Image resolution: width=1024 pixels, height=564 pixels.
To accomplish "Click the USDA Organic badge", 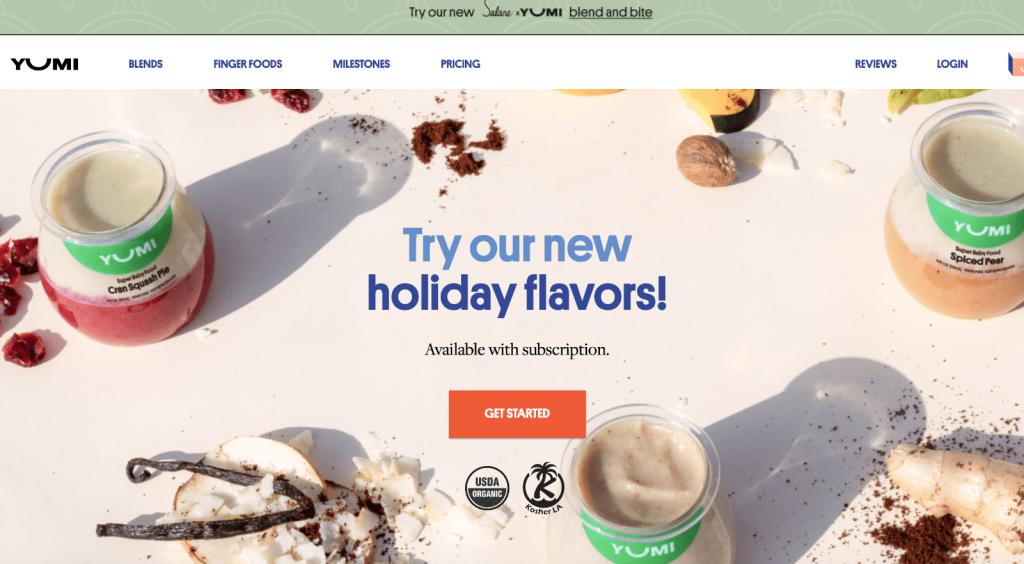I will [x=487, y=488].
